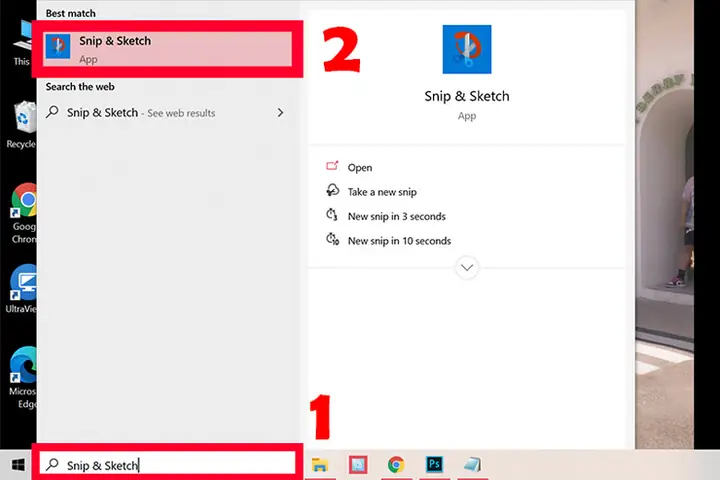This screenshot has width=720, height=480.
Task: Click the taskbar search input field
Action: (168, 465)
